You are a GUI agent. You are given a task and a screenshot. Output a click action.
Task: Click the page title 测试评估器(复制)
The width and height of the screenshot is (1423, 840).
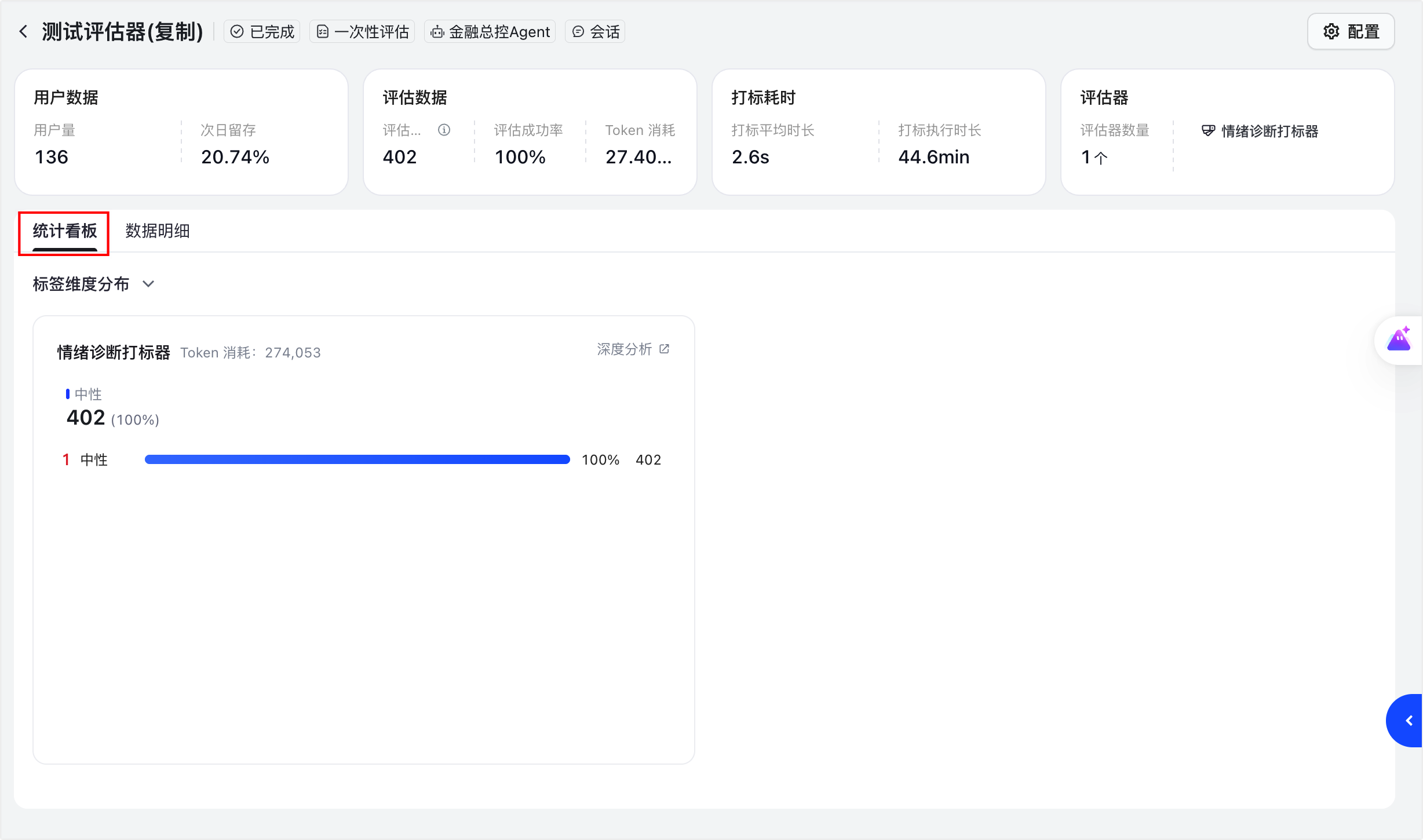[x=122, y=31]
